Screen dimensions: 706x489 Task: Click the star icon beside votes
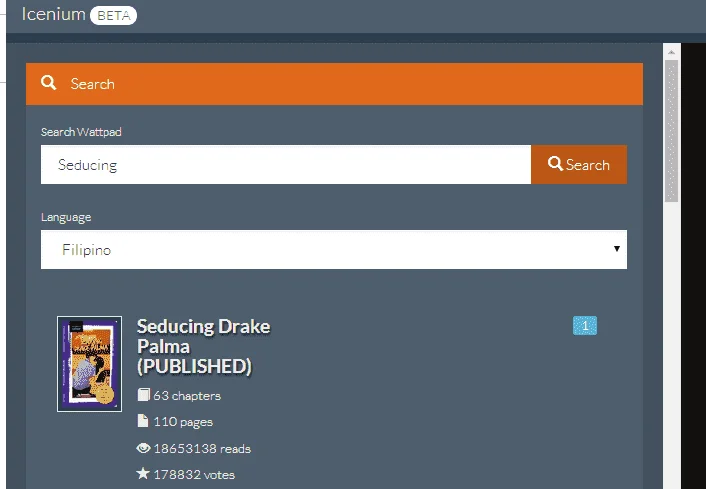click(x=143, y=474)
